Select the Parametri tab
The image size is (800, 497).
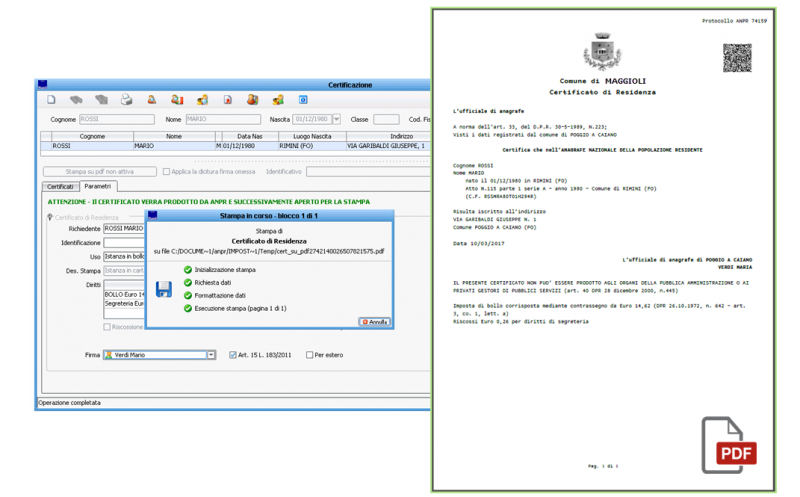(98, 186)
